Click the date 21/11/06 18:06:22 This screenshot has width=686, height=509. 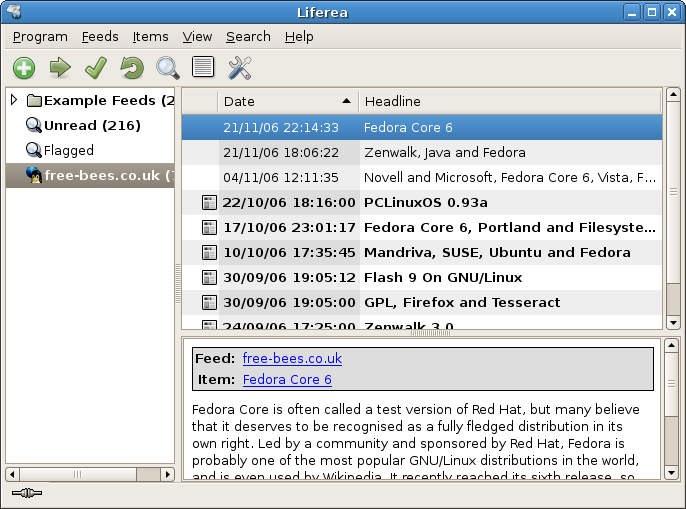(x=281, y=152)
